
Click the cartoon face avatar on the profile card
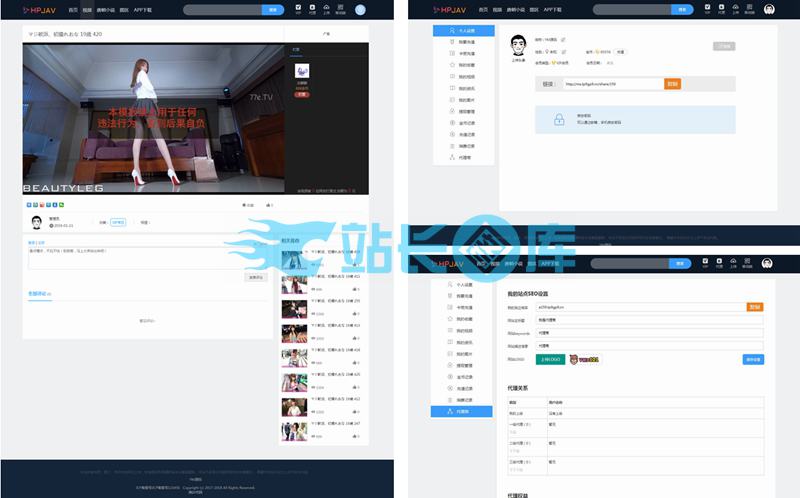coord(519,46)
